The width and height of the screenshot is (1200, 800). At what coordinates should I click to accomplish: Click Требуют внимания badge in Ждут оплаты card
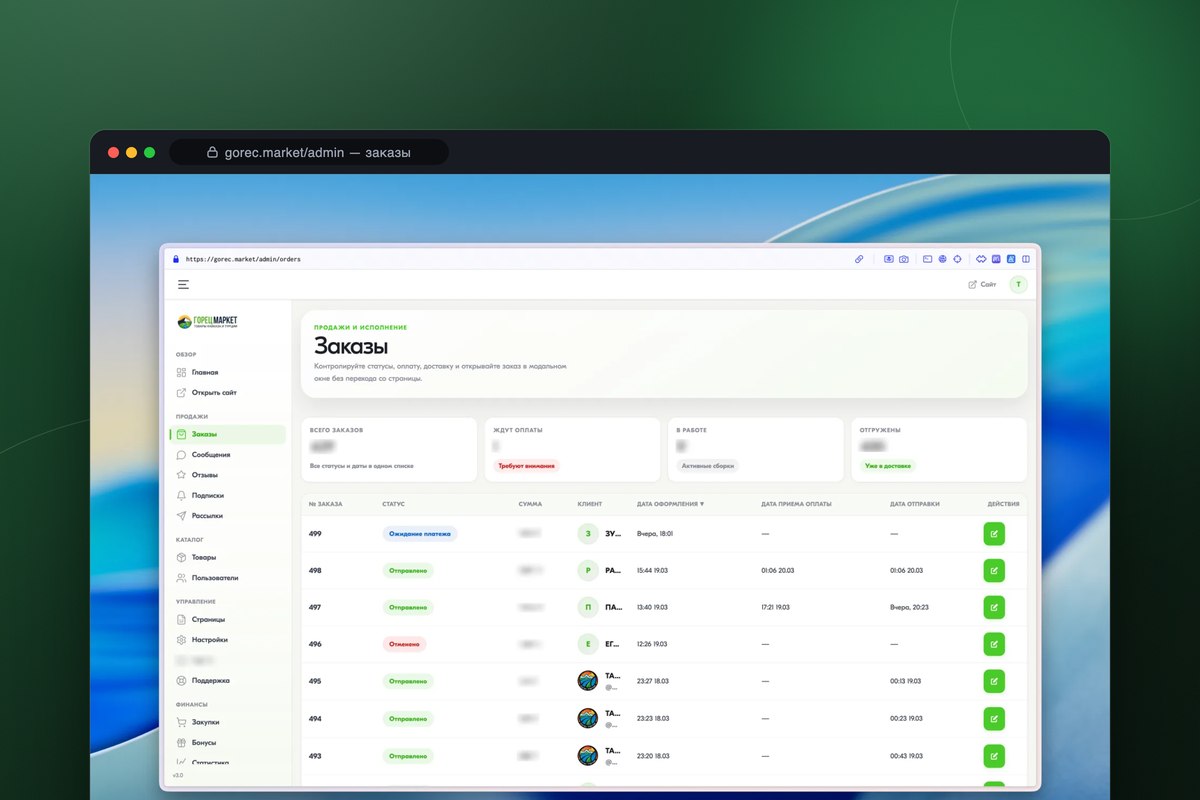click(x=527, y=466)
